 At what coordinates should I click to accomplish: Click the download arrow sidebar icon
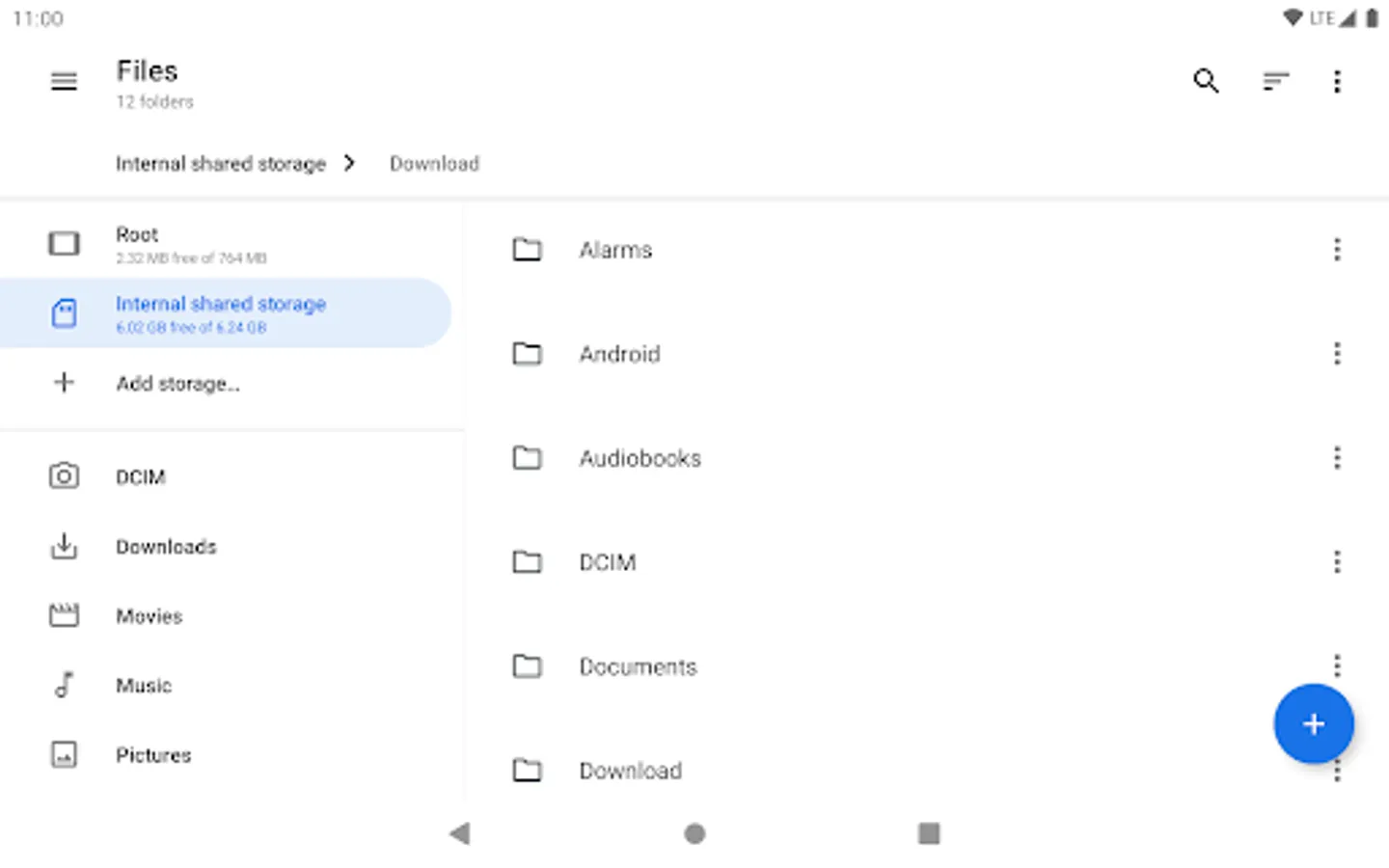pyautogui.click(x=64, y=546)
